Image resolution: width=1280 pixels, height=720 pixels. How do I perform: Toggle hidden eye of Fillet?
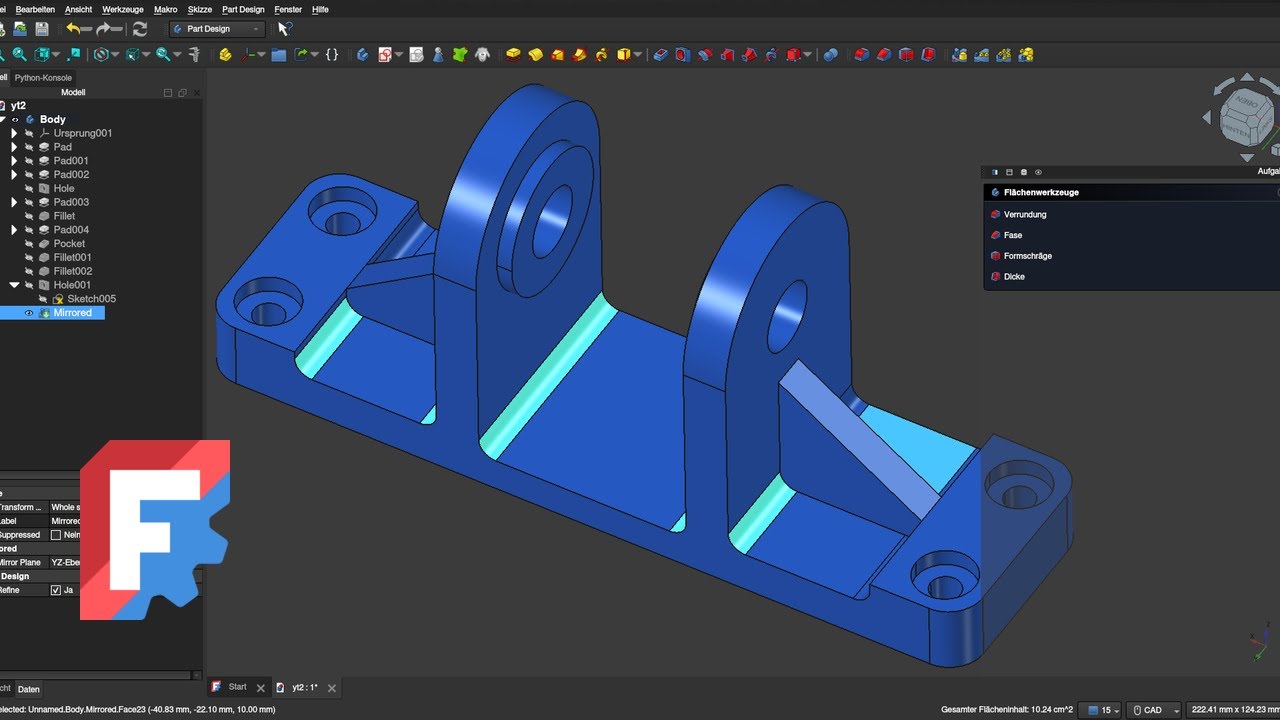pyautogui.click(x=29, y=216)
